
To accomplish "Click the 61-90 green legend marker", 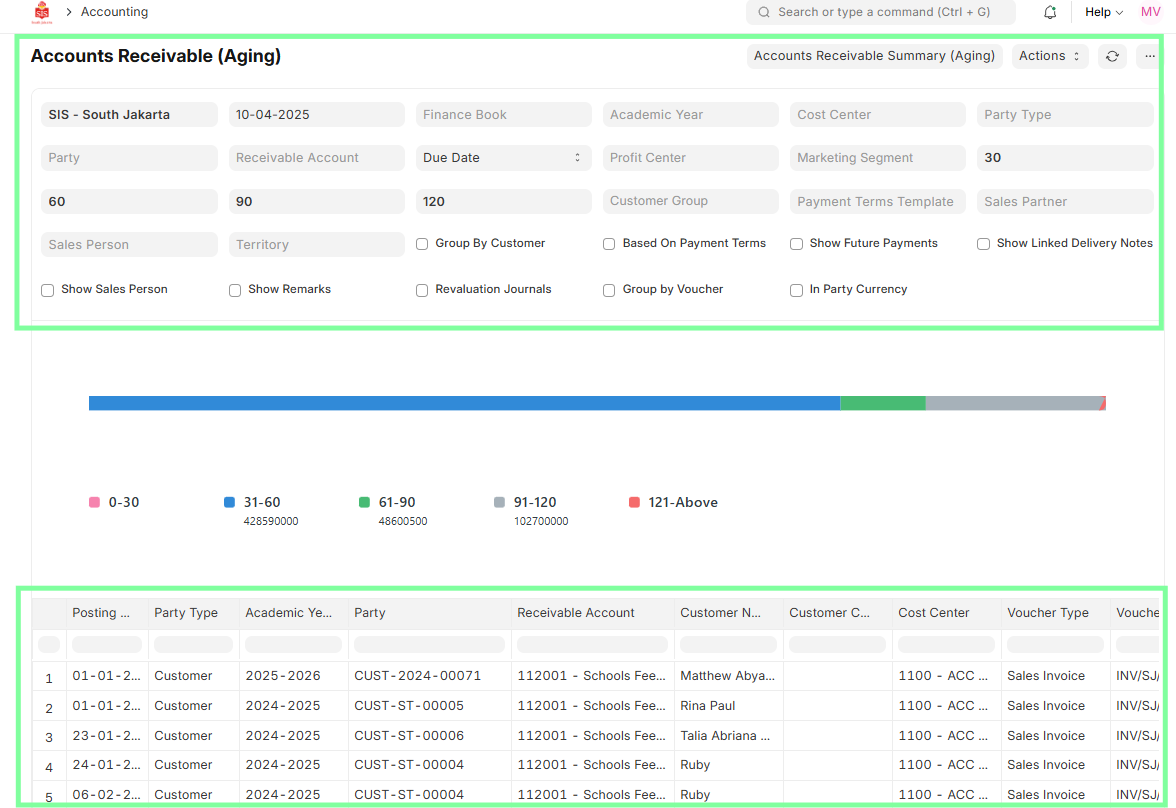I will tap(365, 503).
